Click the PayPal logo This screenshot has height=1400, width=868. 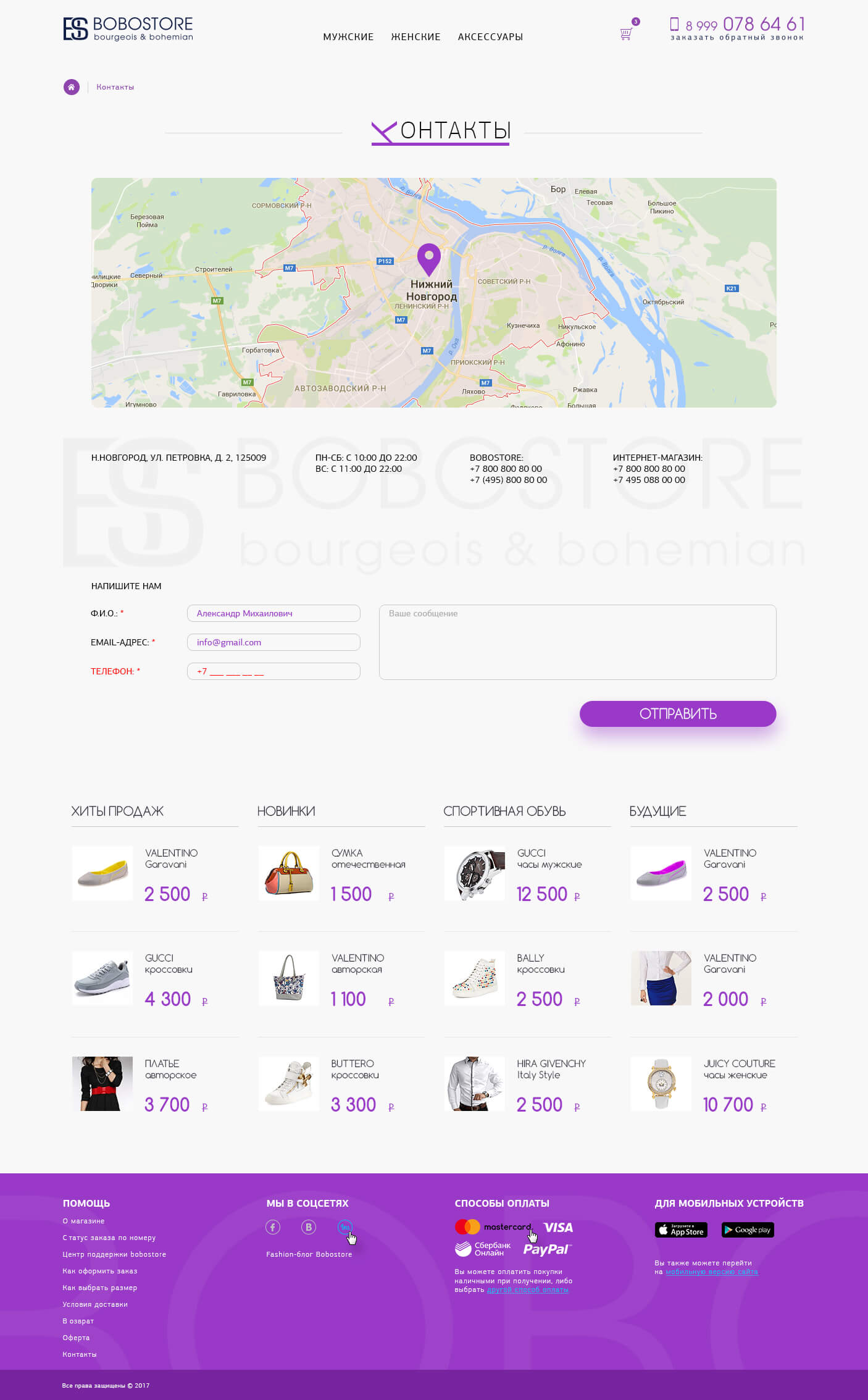(547, 1249)
